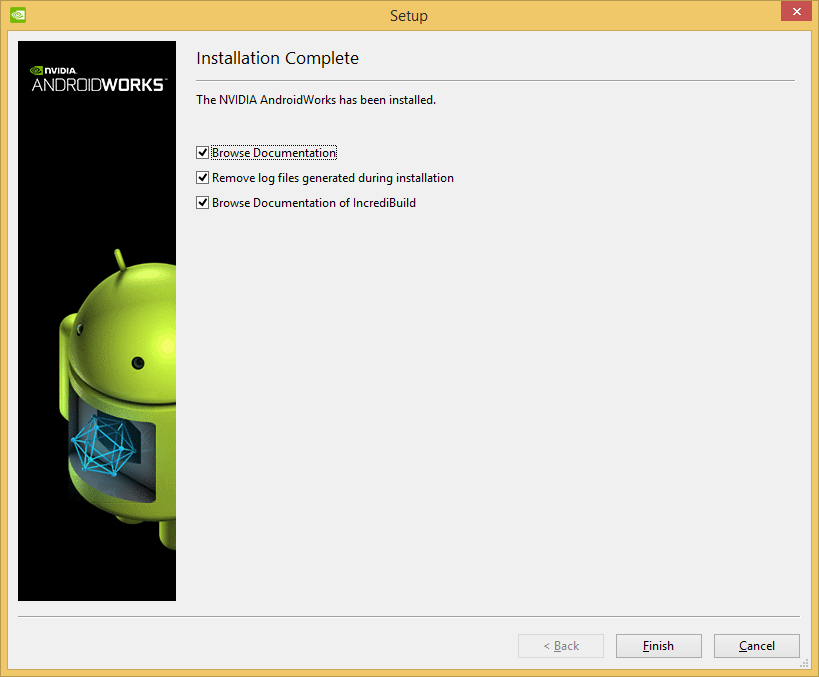
Task: Click the disabled Back button
Action: tap(561, 646)
